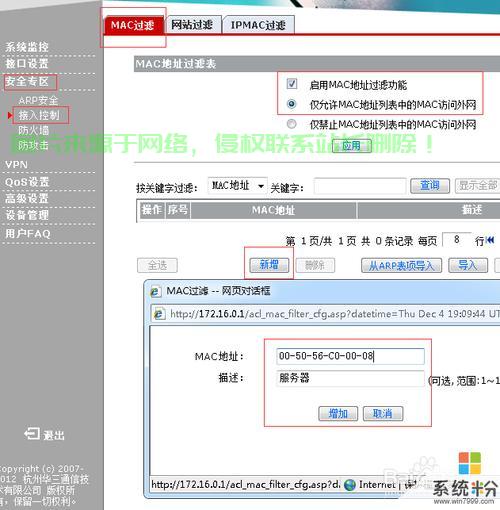
Task: Open VPN in the sidebar
Action: 17,165
